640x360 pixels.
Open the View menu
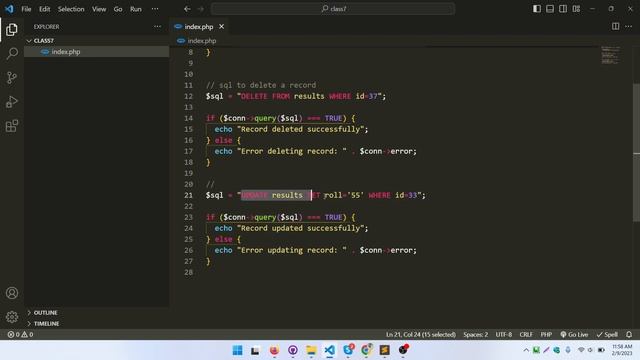point(99,9)
